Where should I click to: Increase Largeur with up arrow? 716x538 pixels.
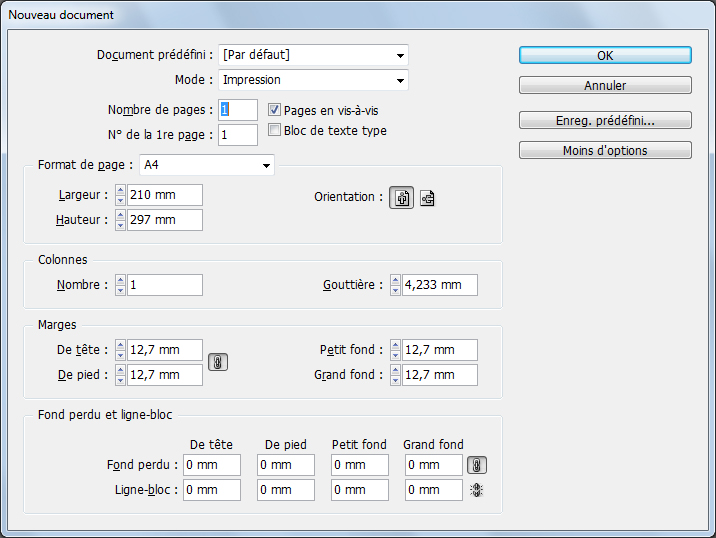click(120, 190)
